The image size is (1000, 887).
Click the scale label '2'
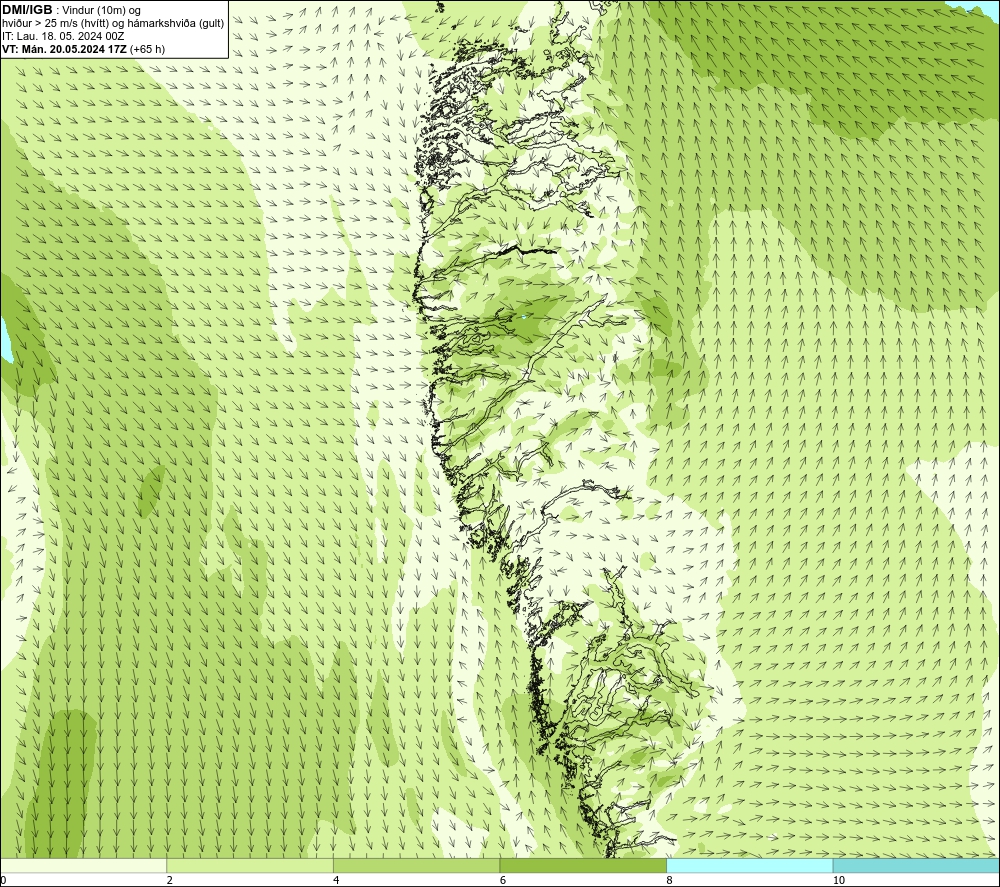coord(170,880)
